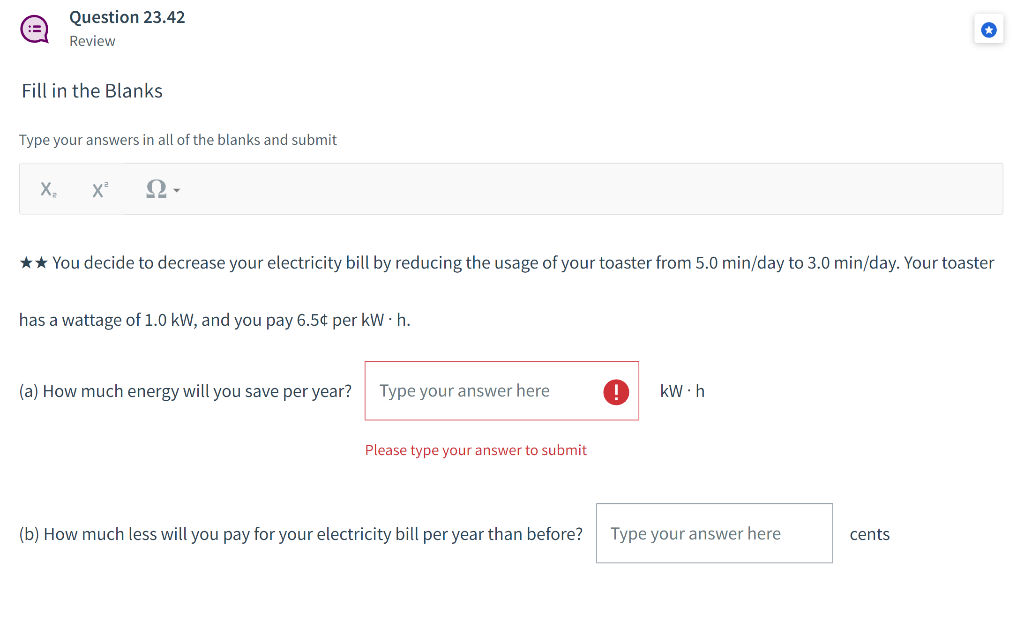Image resolution: width=1024 pixels, height=629 pixels.
Task: Toggle superscript formatting
Action: point(100,189)
